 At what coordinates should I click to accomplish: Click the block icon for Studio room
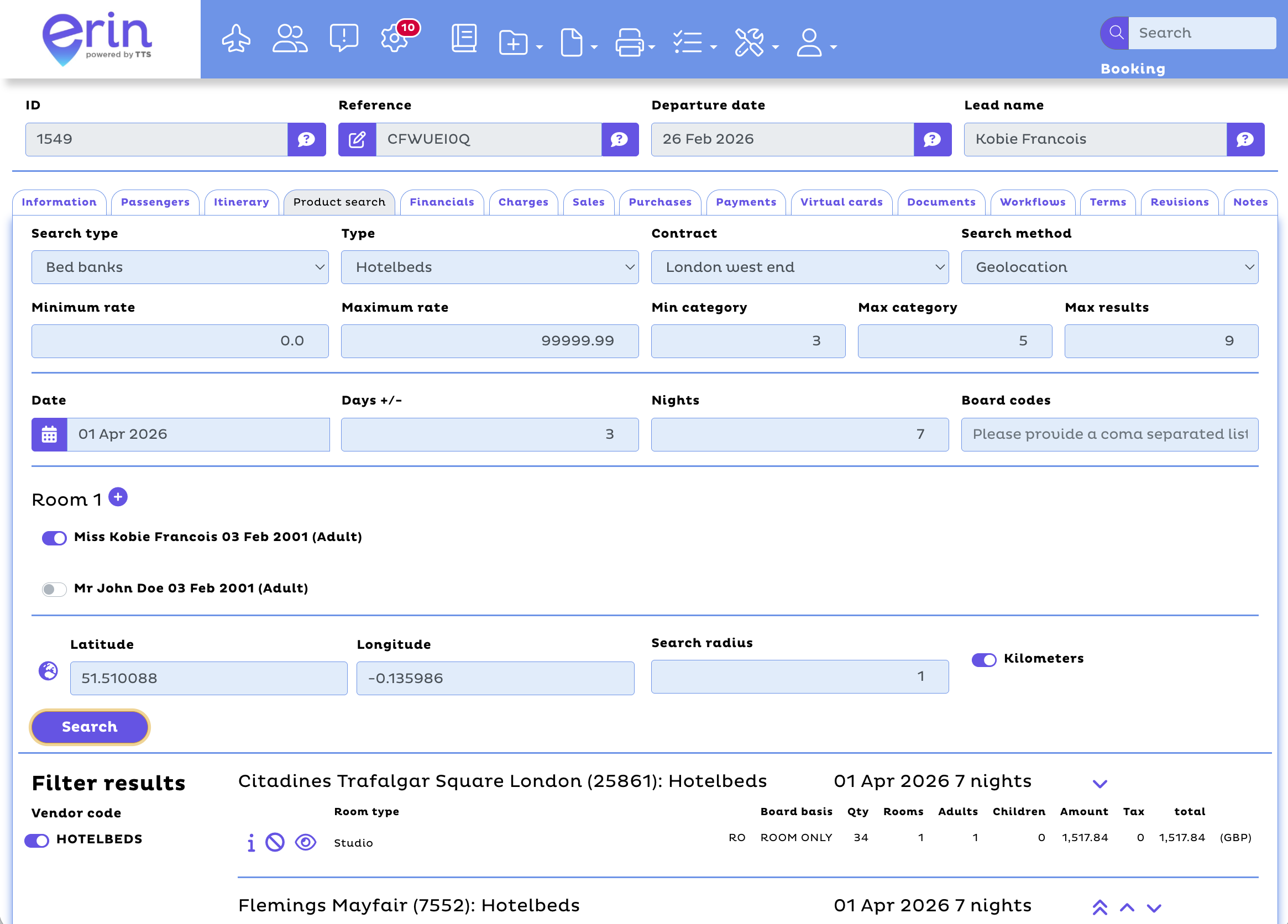tap(275, 842)
